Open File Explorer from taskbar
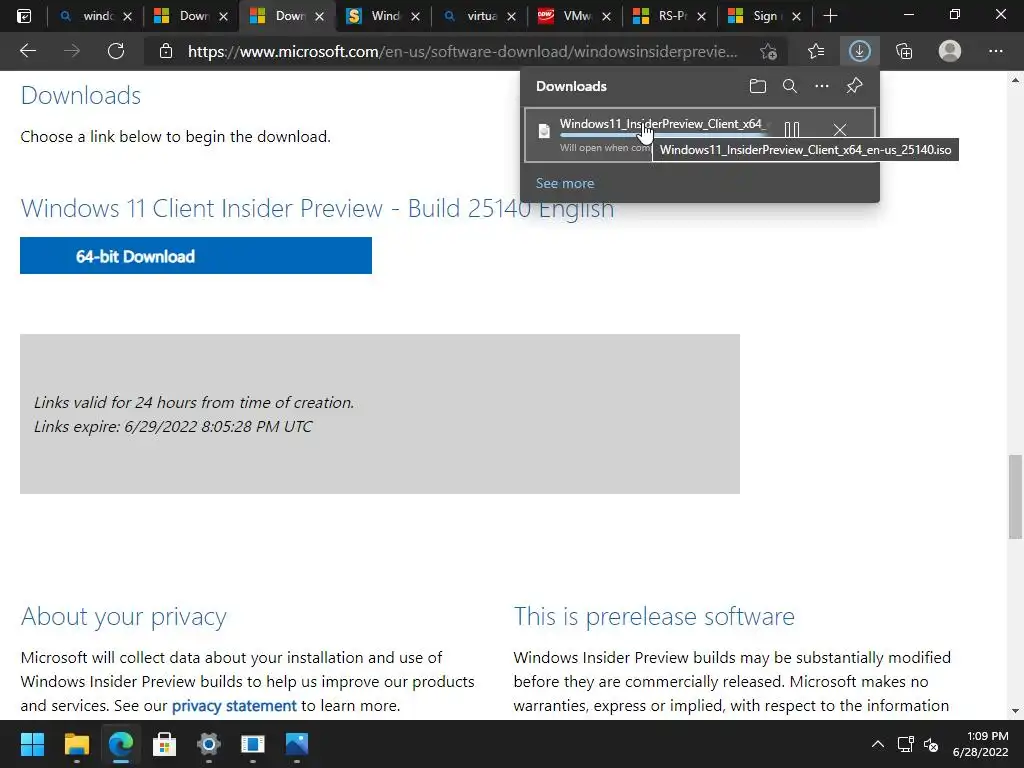Screen dimensions: 1024x768 pos(76,744)
